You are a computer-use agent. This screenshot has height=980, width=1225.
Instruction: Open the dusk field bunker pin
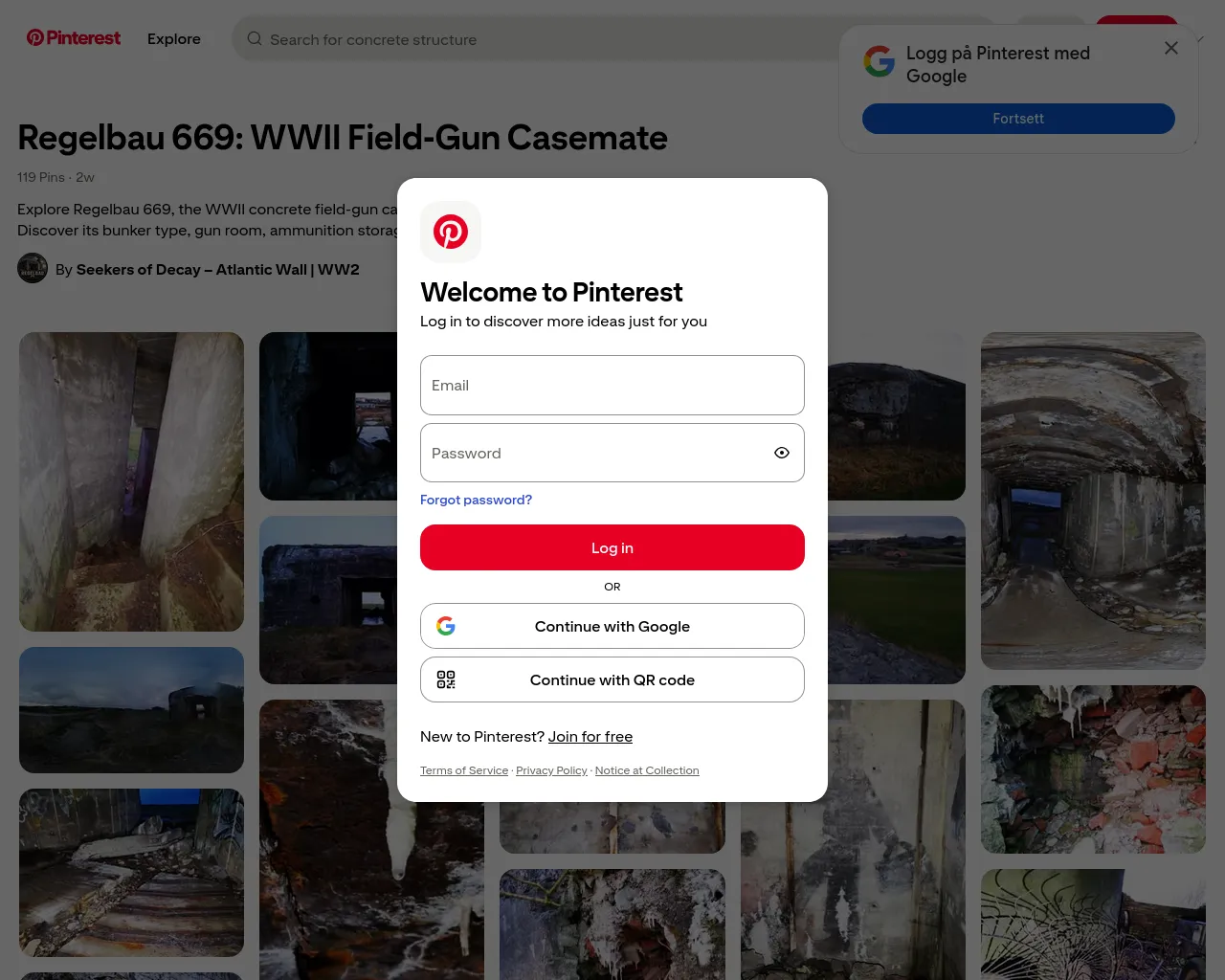click(132, 710)
